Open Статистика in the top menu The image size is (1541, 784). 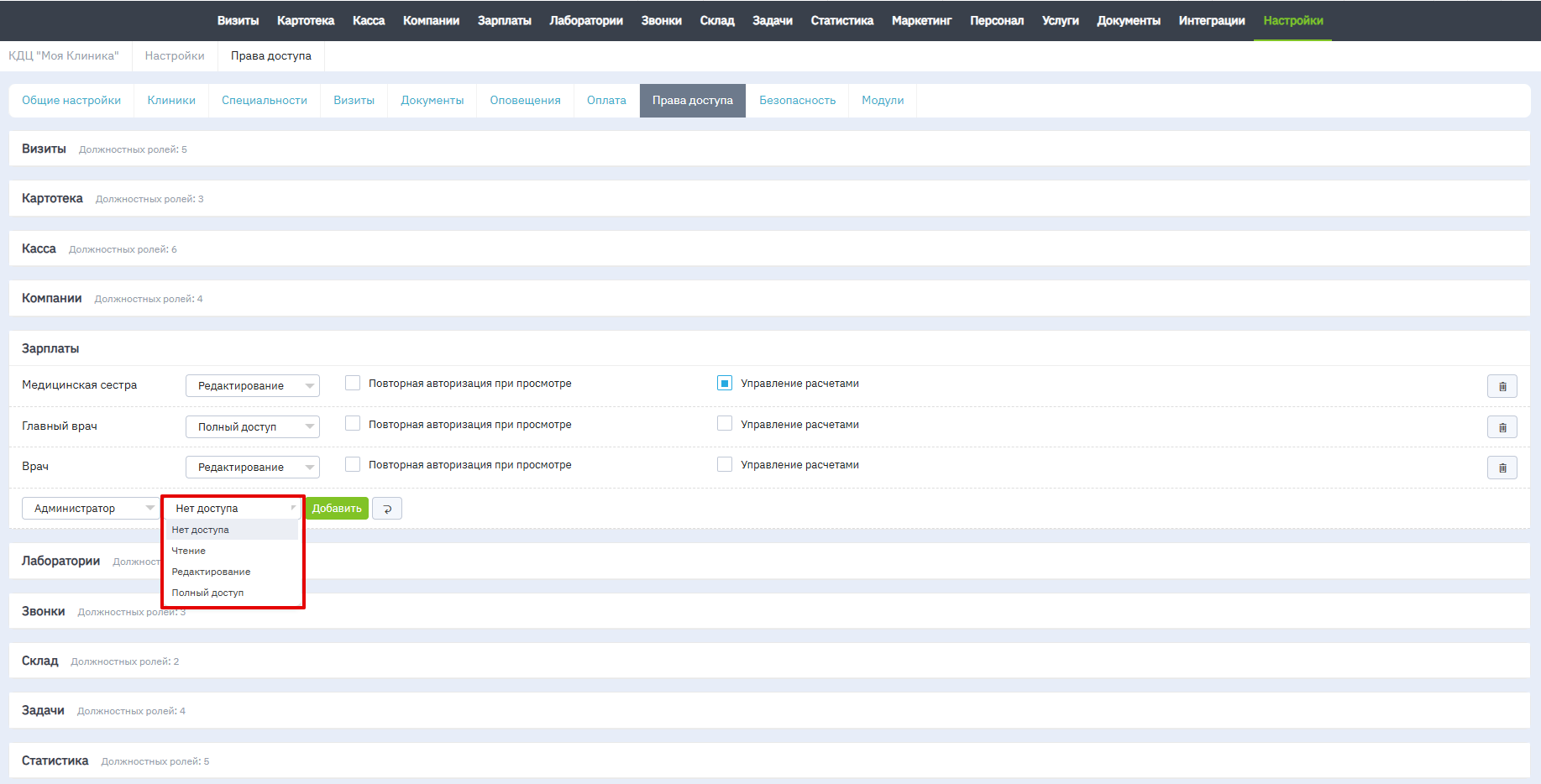coord(841,21)
